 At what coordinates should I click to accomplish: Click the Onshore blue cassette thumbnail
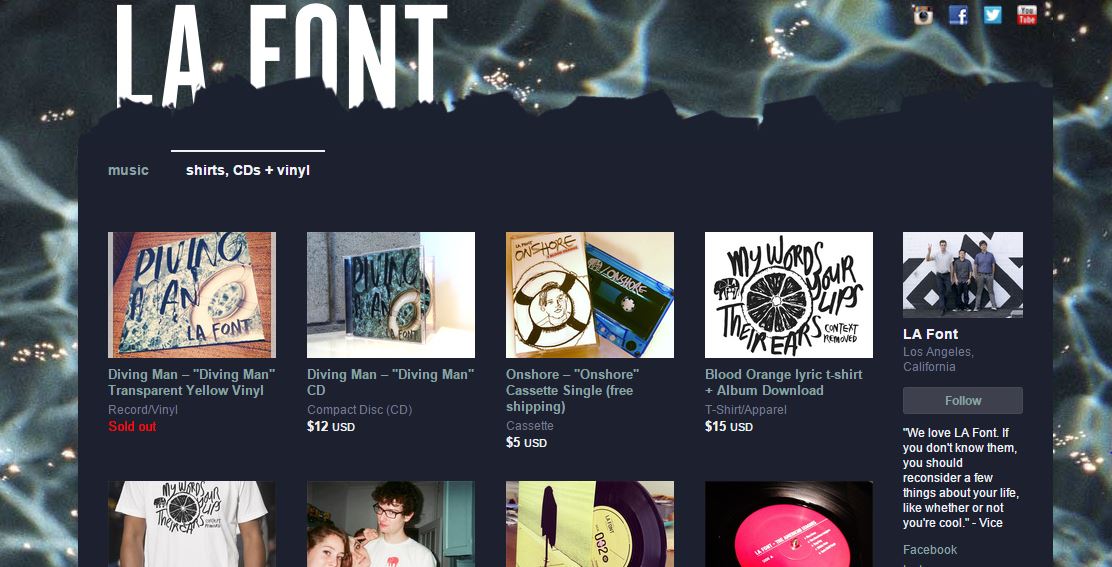click(590, 295)
